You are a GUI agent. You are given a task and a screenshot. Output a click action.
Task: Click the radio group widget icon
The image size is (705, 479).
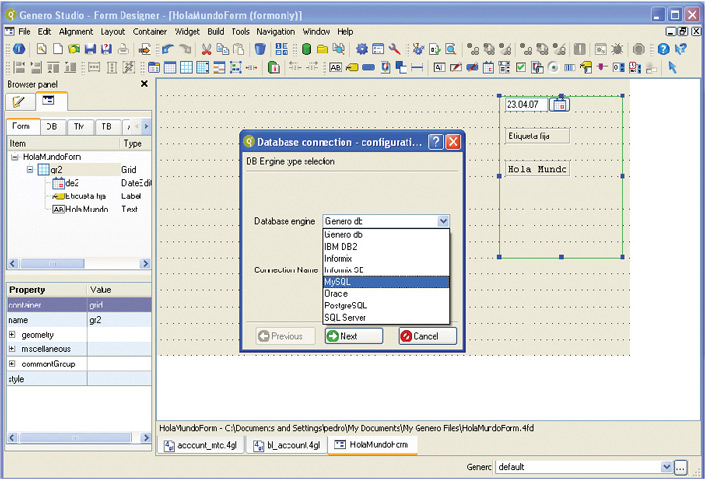coord(552,68)
